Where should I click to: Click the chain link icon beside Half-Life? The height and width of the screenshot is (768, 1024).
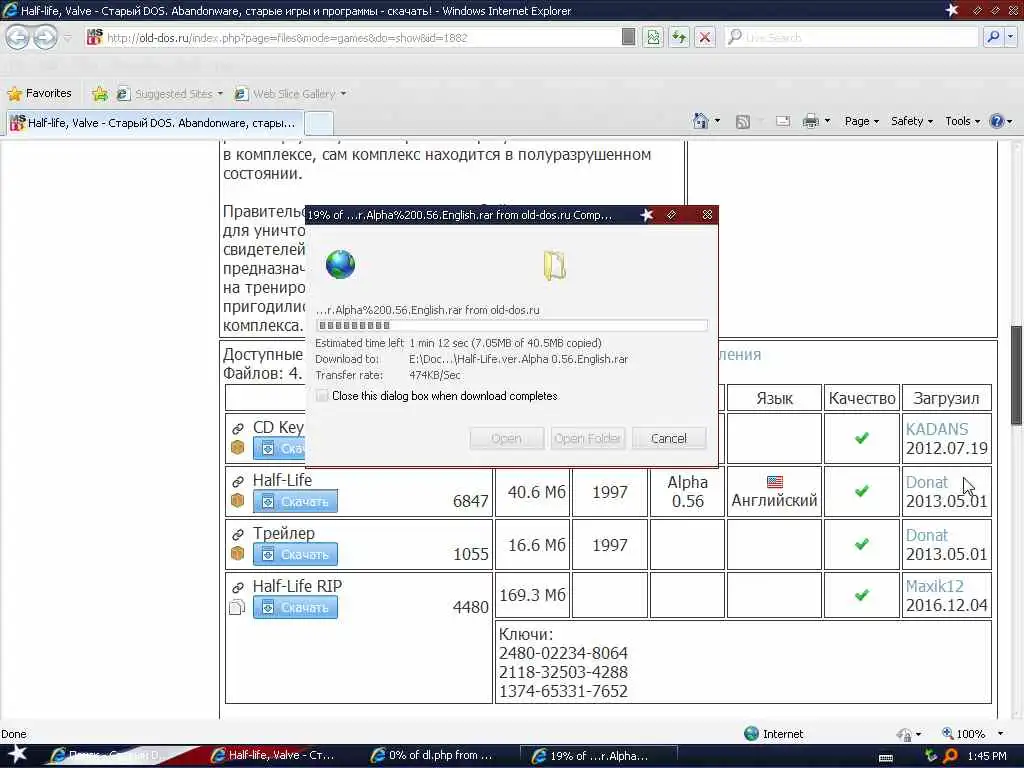(x=238, y=481)
